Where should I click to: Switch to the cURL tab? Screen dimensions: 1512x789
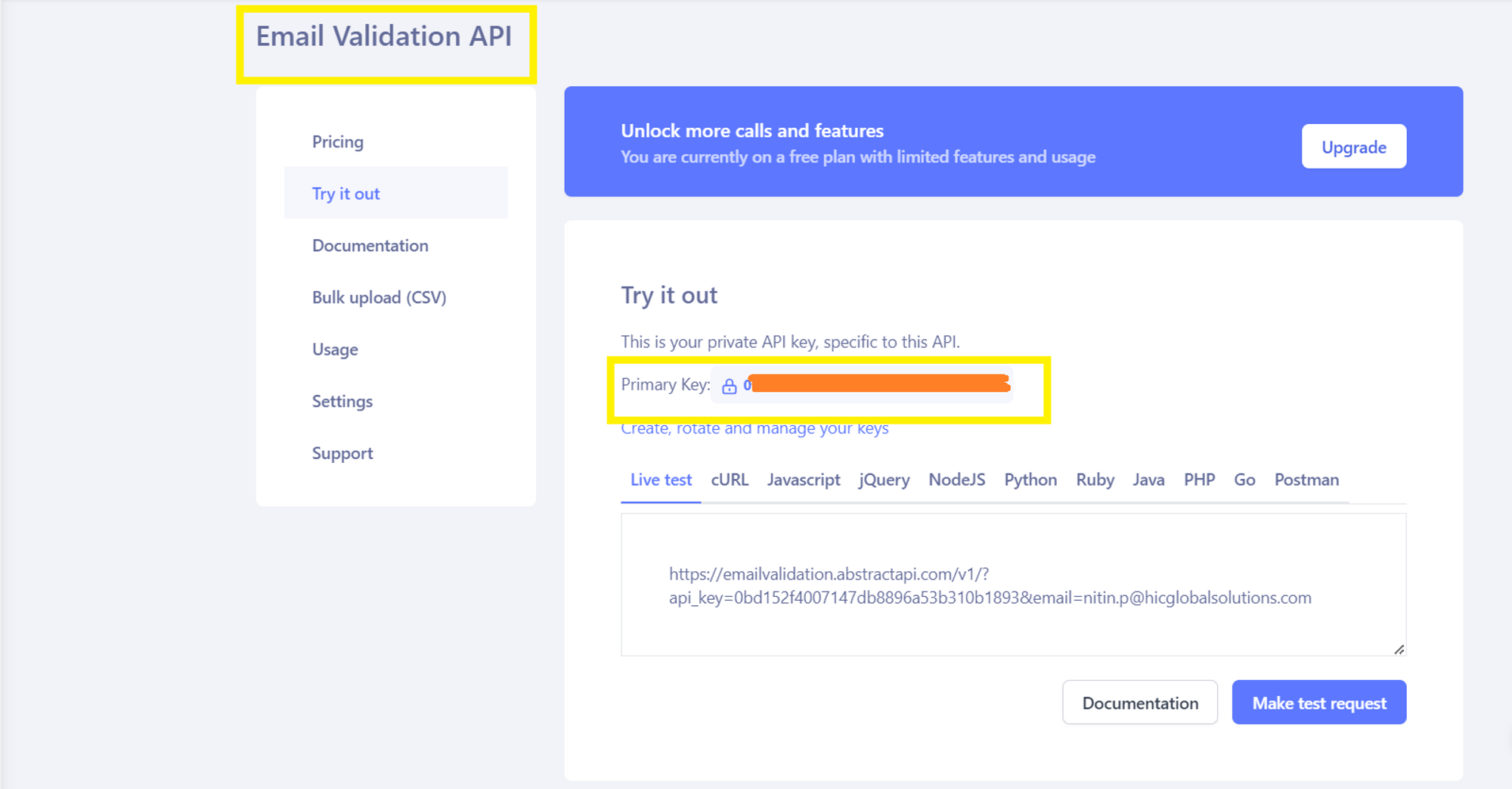click(x=729, y=480)
